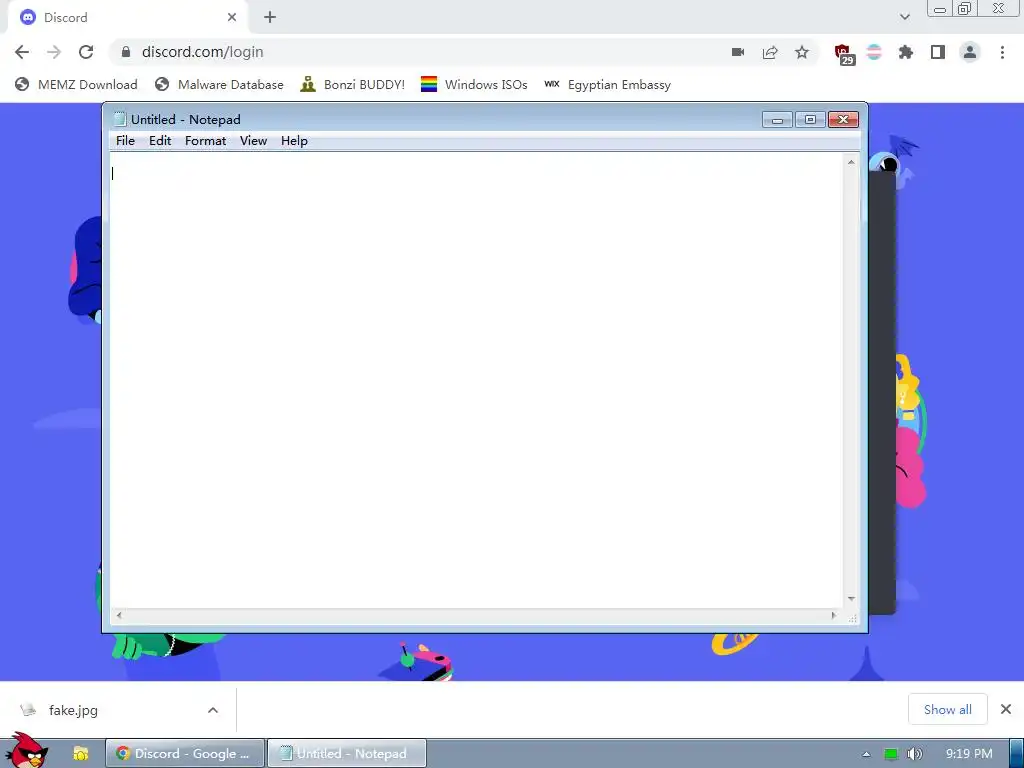Viewport: 1024px width, 768px height.
Task: Open Notepad Format menu
Action: click(x=206, y=141)
